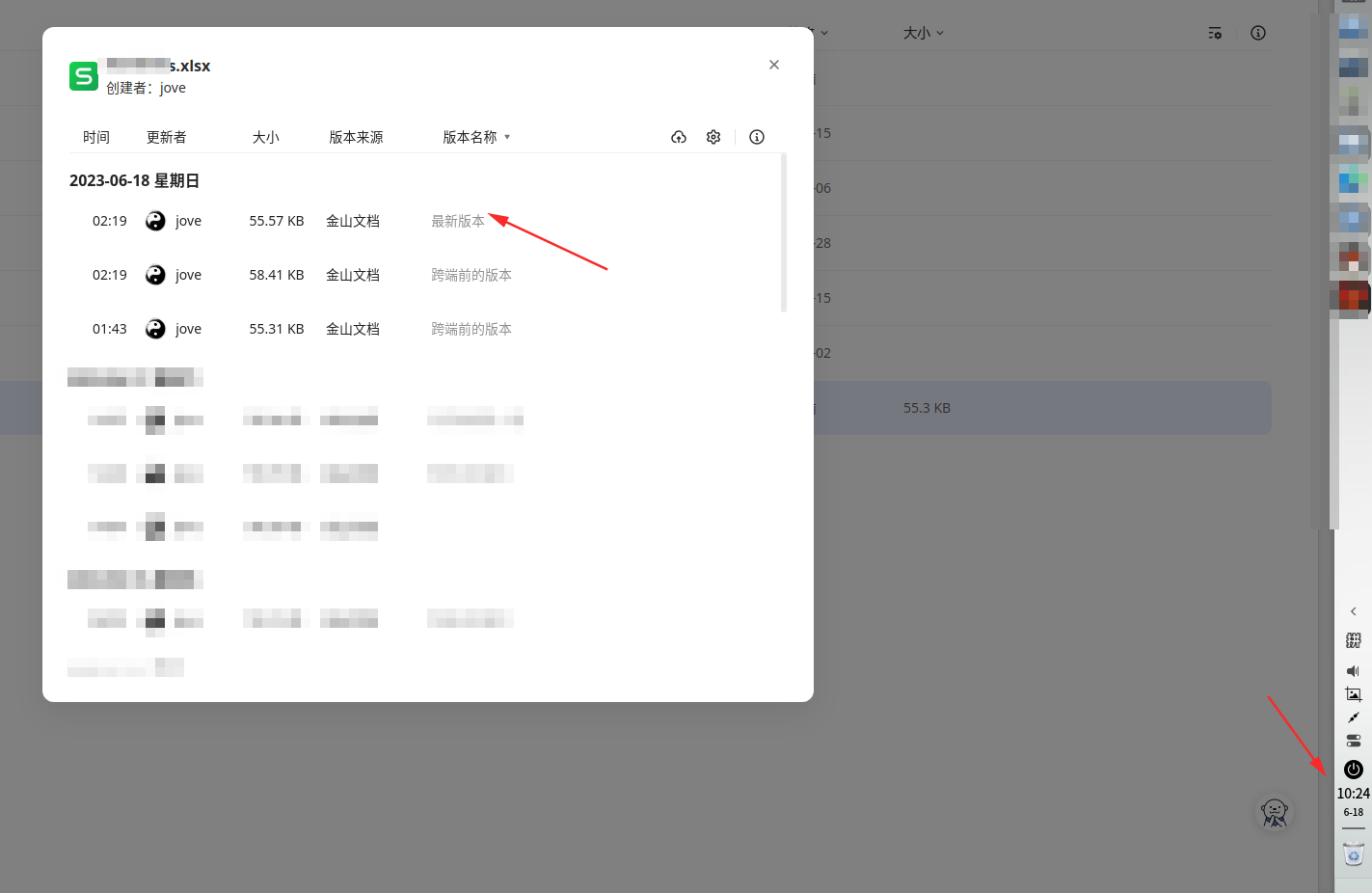Click the 58.41 KB size value
The image size is (1372, 893).
click(277, 275)
